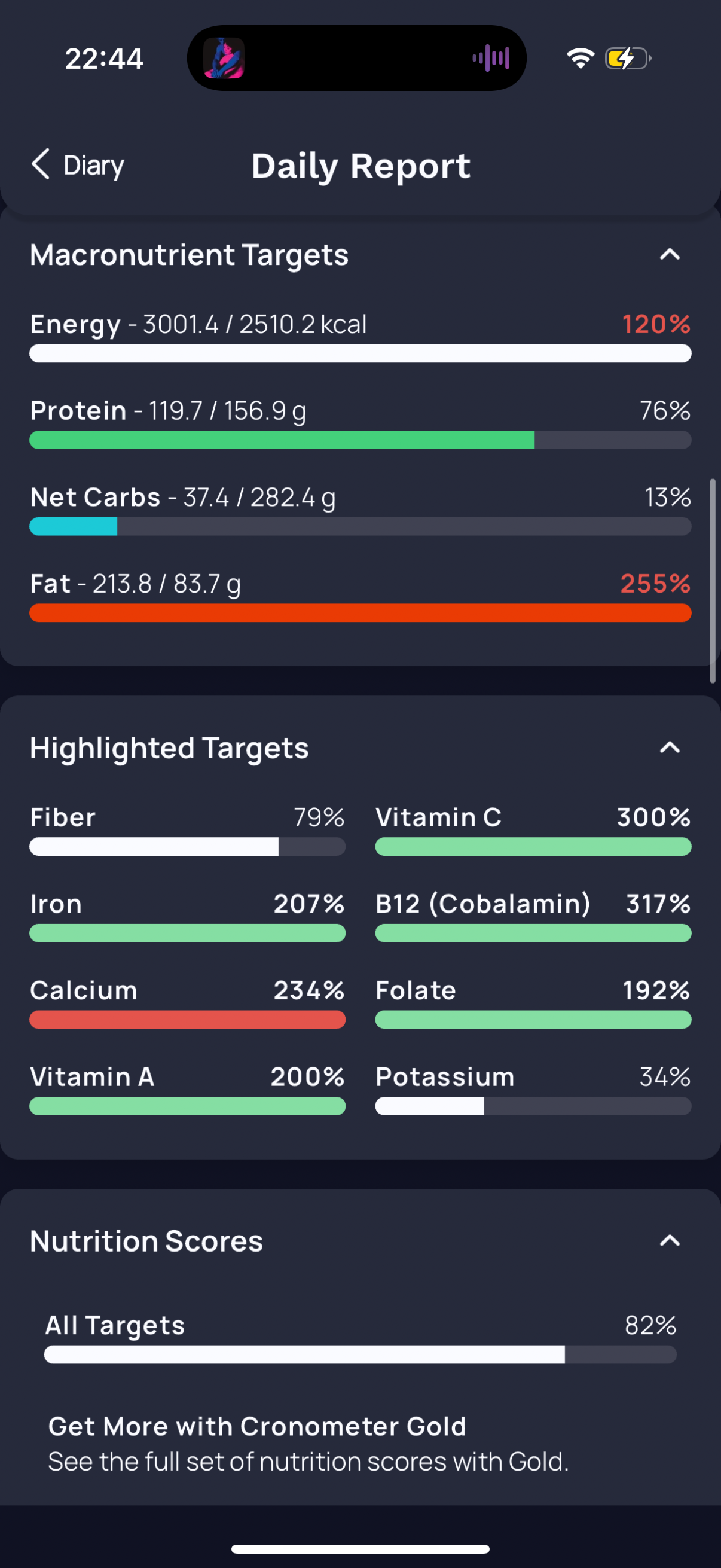The height and width of the screenshot is (1568, 721).
Task: Go back to Diary
Action: [x=78, y=165]
